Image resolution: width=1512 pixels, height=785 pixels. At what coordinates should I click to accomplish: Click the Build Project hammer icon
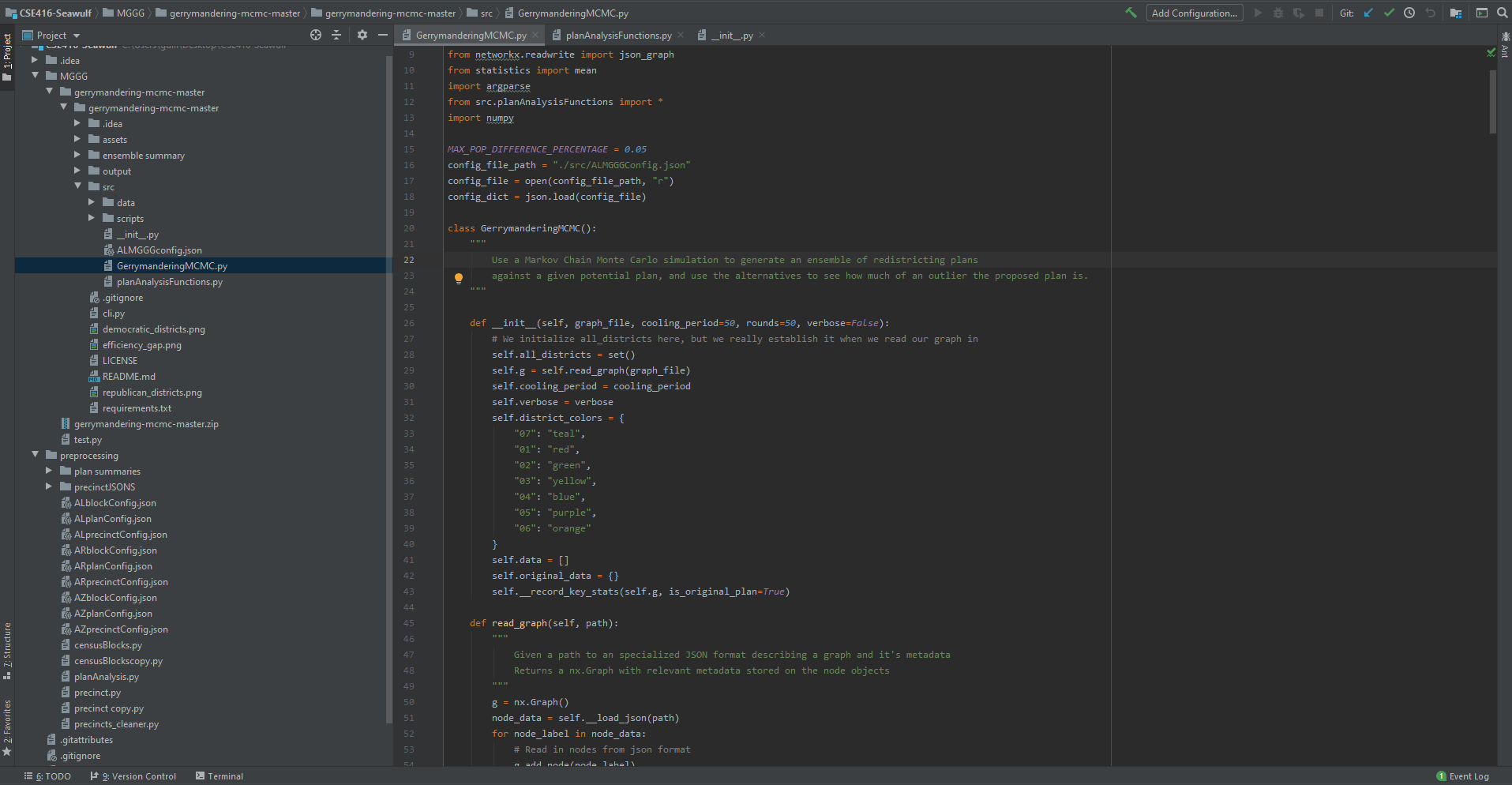point(1131,13)
